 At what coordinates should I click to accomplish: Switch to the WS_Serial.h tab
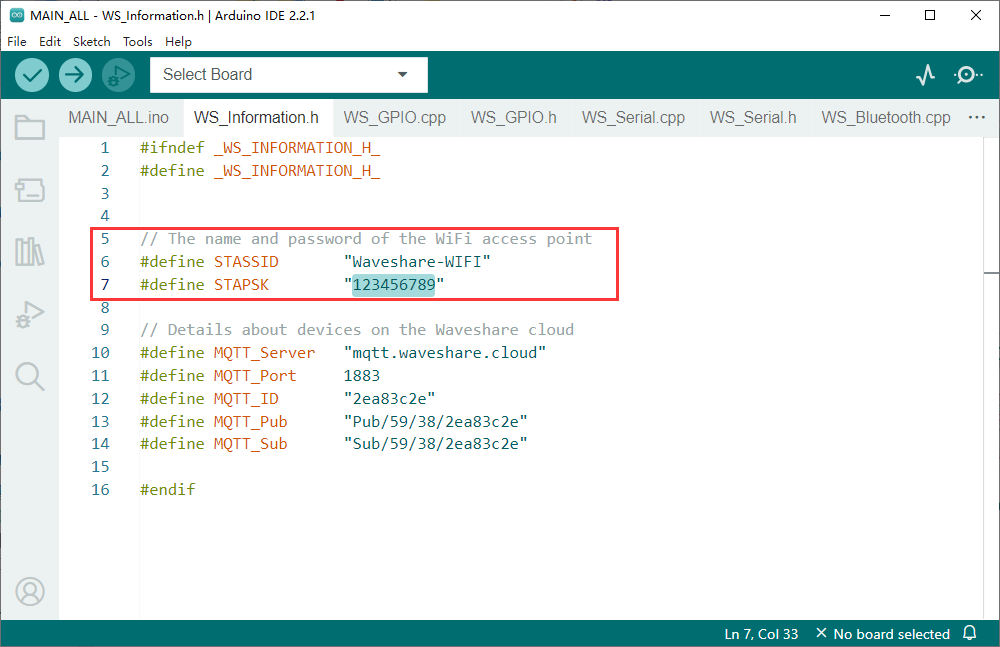(753, 117)
